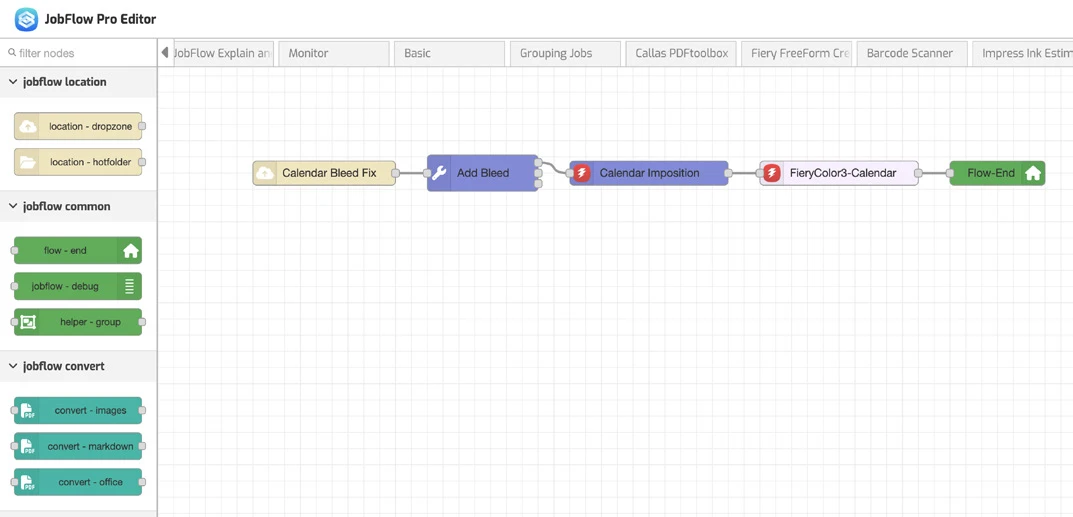Screen dimensions: 1073x517
Task: Select the jobflow - debug palette node
Action: (78, 287)
